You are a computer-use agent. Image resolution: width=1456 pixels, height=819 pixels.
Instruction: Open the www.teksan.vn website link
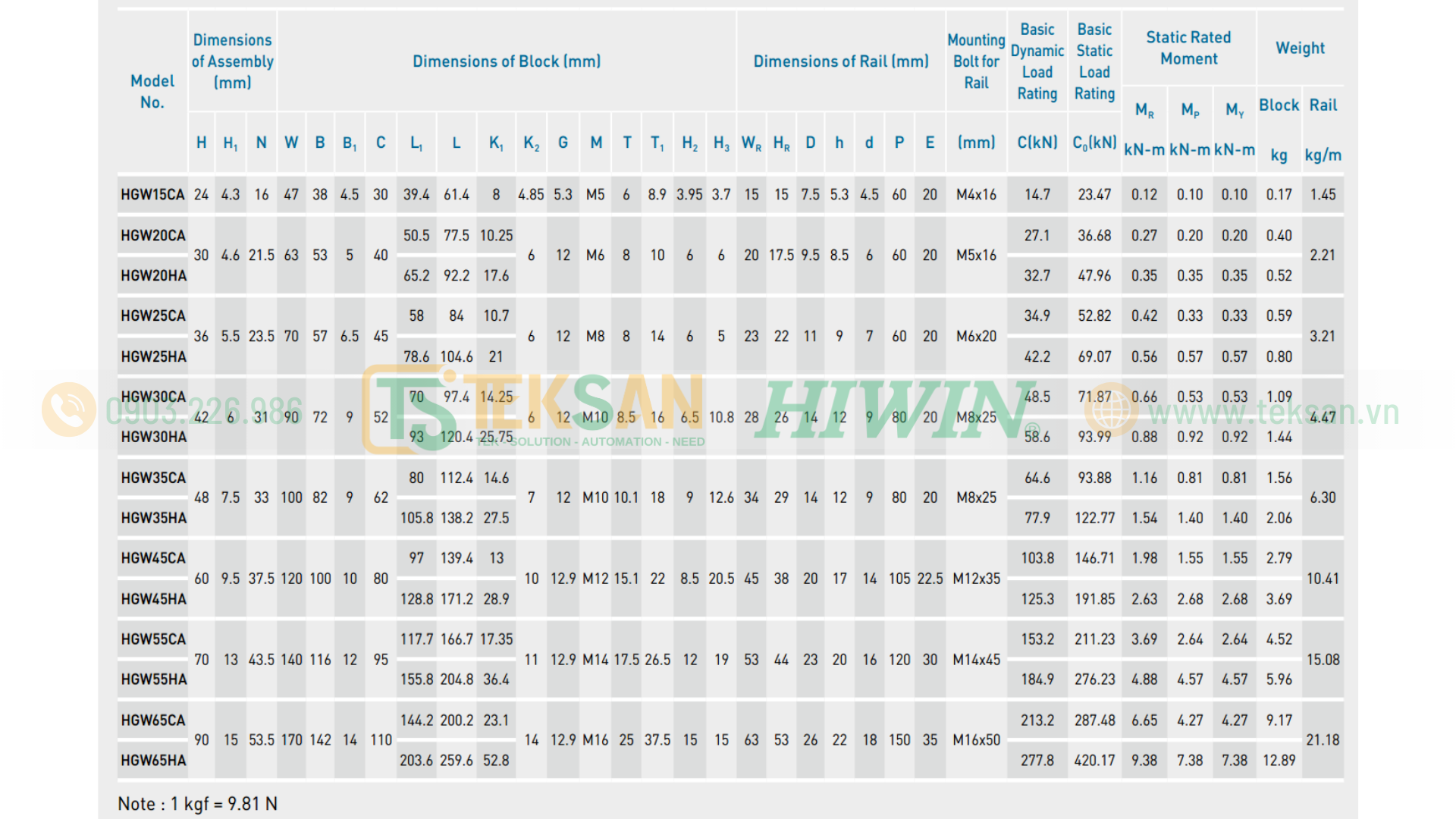(x=1274, y=413)
